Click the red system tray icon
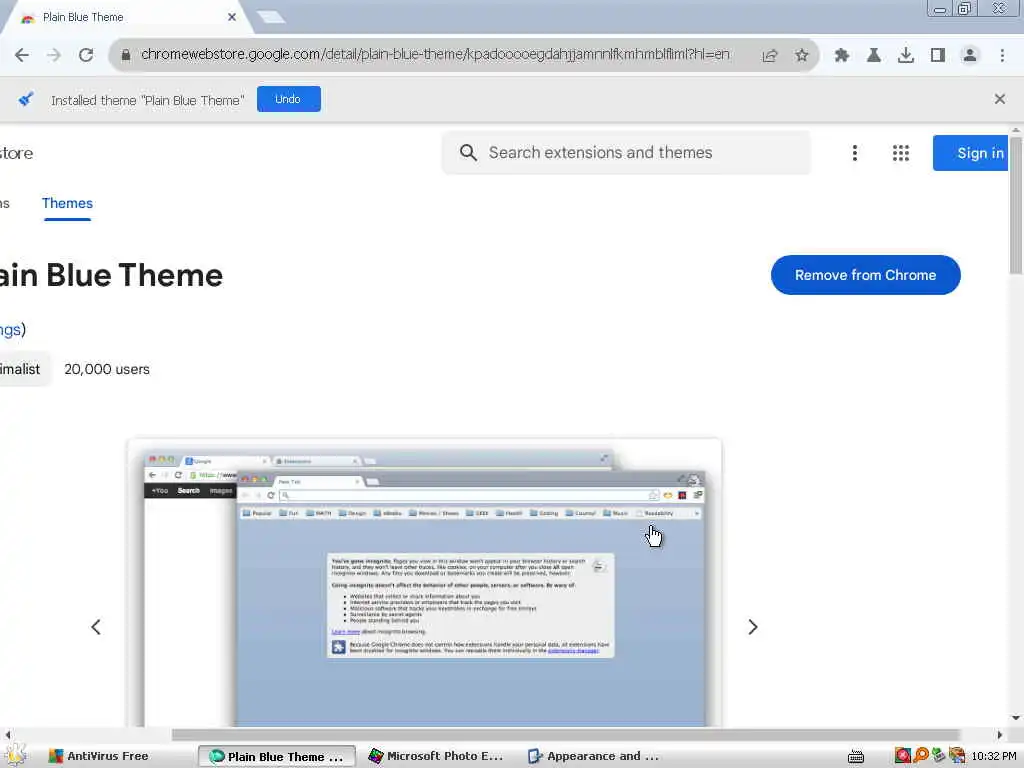 pyautogui.click(x=903, y=756)
